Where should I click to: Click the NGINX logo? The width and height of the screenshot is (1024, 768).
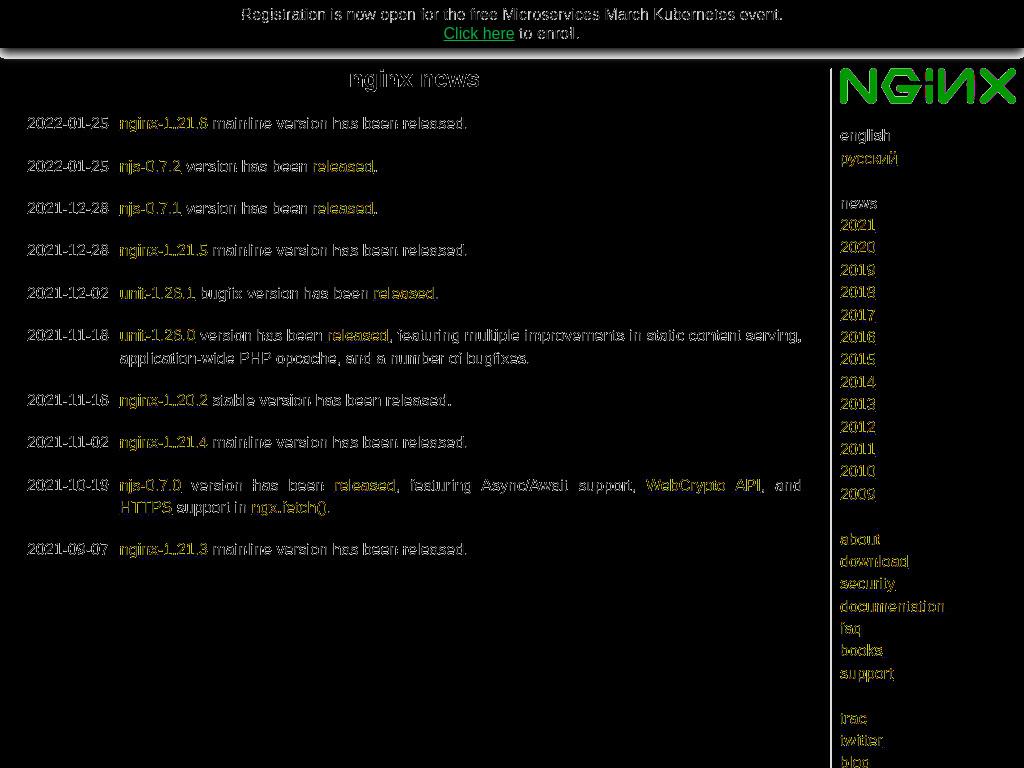click(x=927, y=86)
